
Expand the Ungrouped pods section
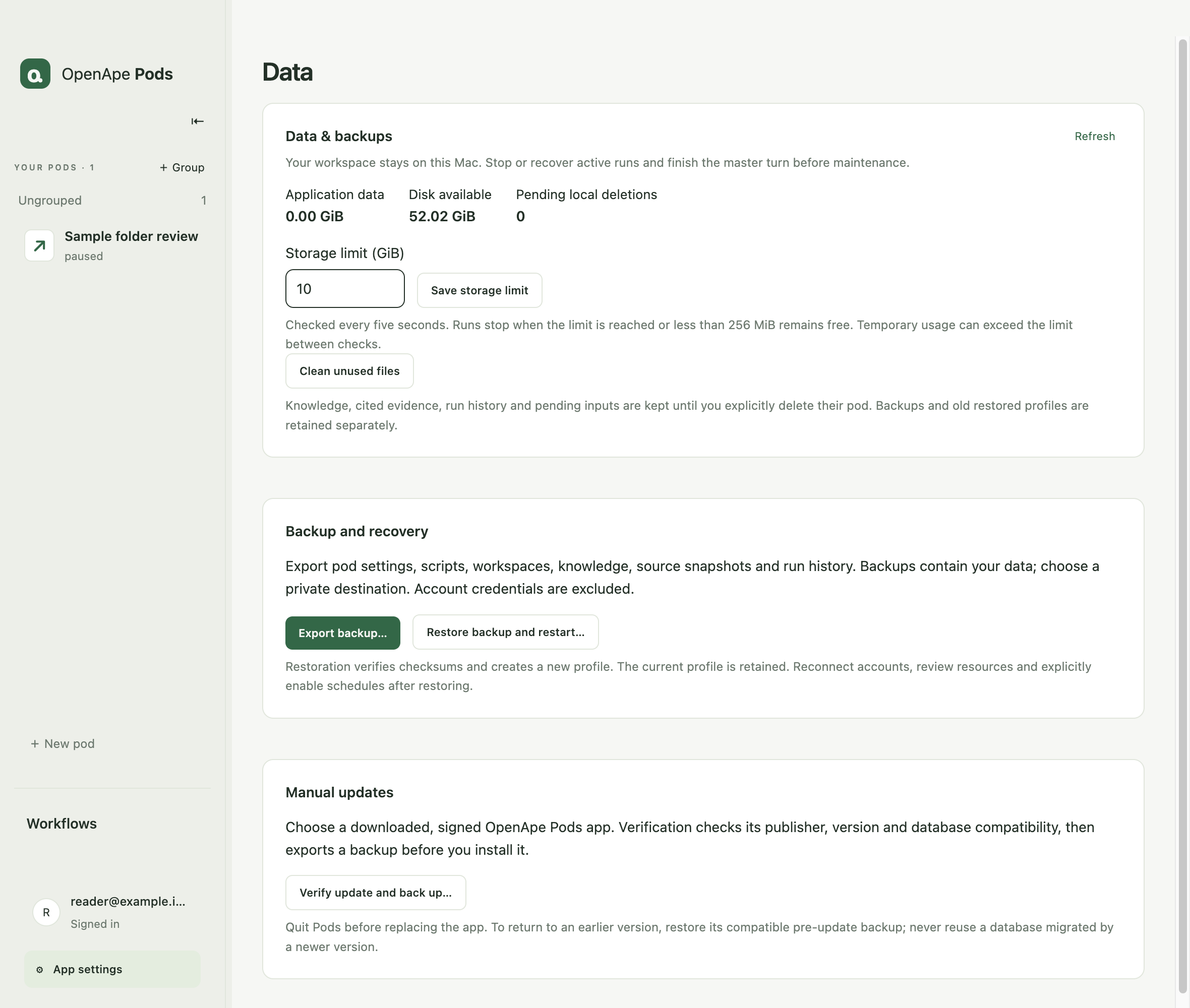coord(112,201)
